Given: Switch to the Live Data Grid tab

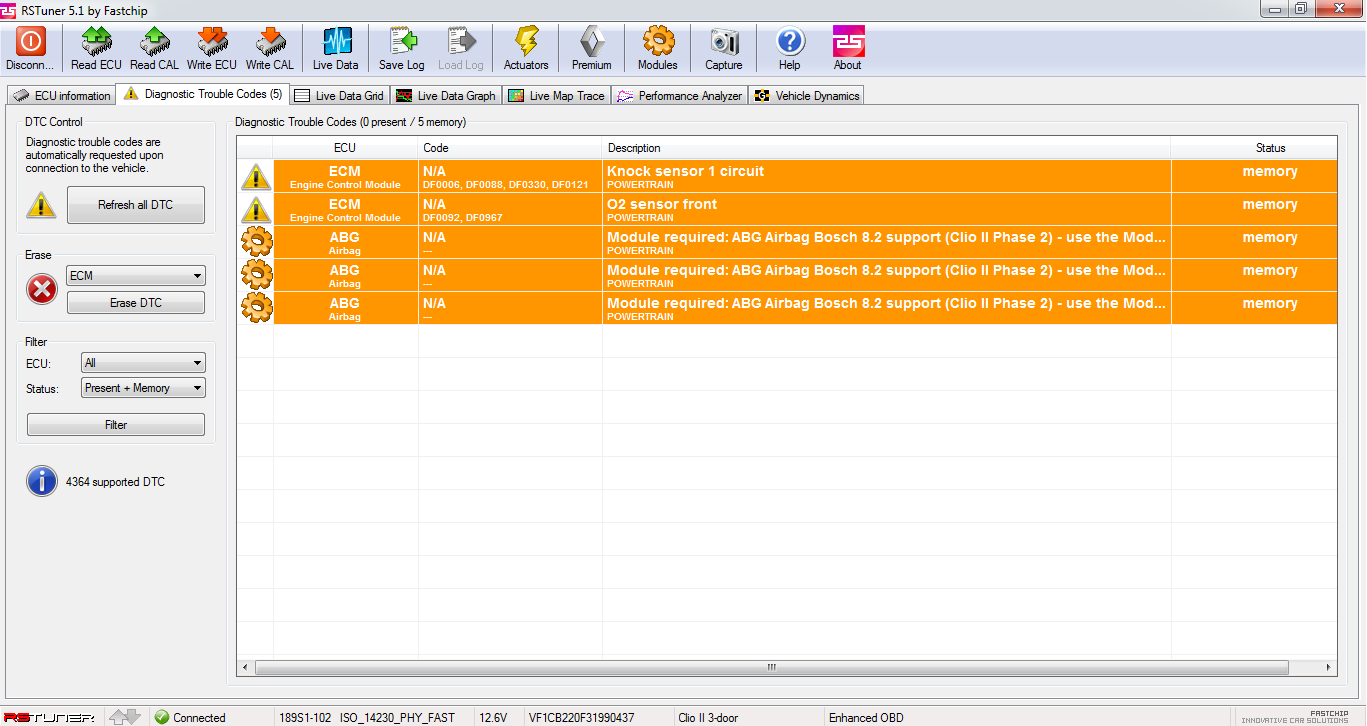Looking at the screenshot, I should 339,96.
